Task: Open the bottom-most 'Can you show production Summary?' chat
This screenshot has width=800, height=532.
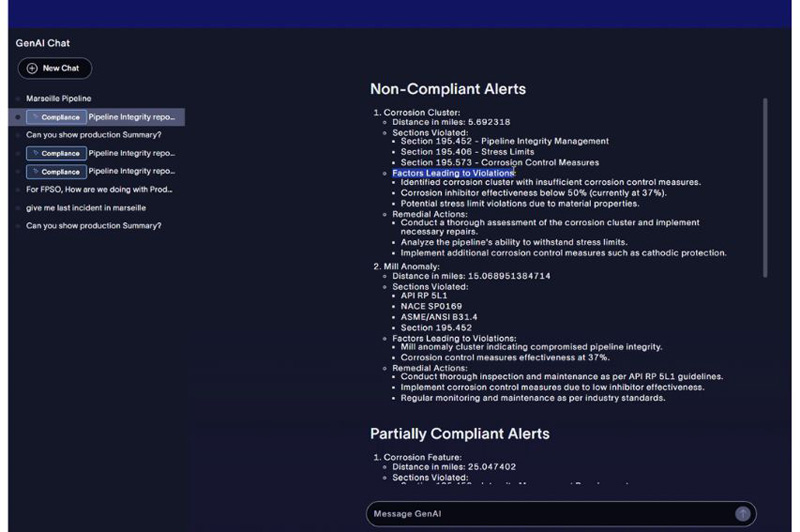Action: pos(93,225)
